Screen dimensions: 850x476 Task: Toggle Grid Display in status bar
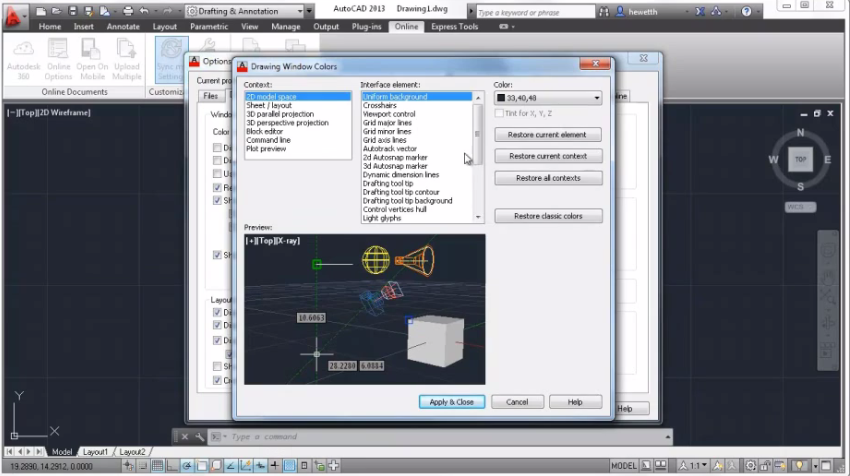157,466
